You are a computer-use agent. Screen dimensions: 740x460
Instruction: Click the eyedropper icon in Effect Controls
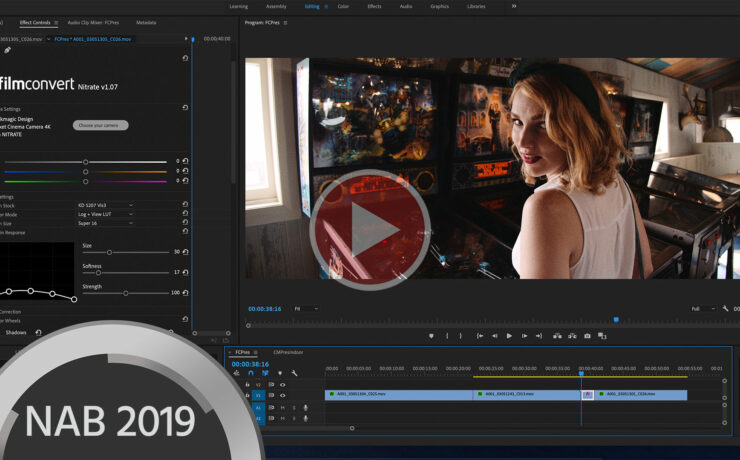tap(8, 50)
